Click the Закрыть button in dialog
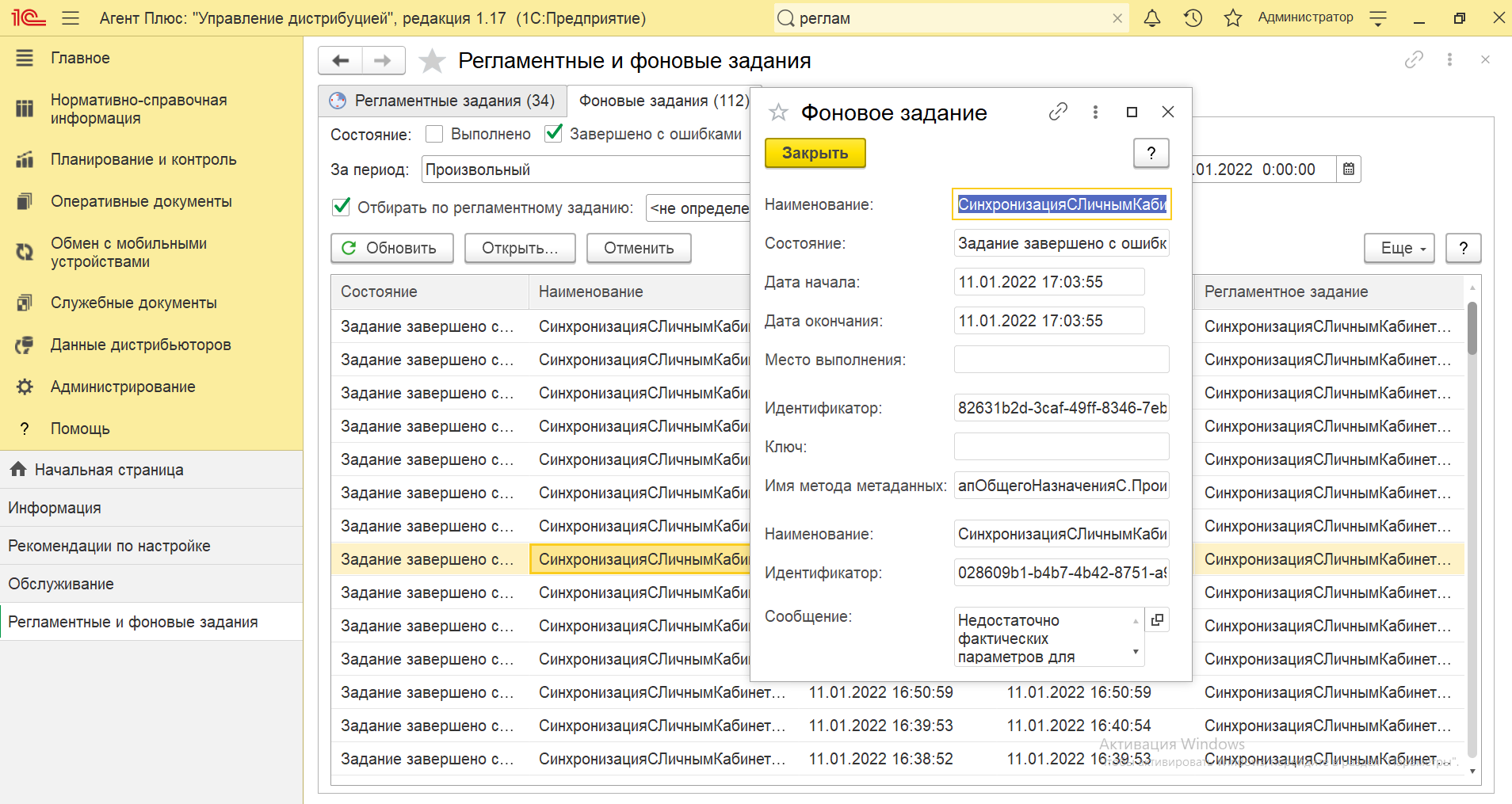This screenshot has height=804, width=1512. pyautogui.click(x=815, y=153)
